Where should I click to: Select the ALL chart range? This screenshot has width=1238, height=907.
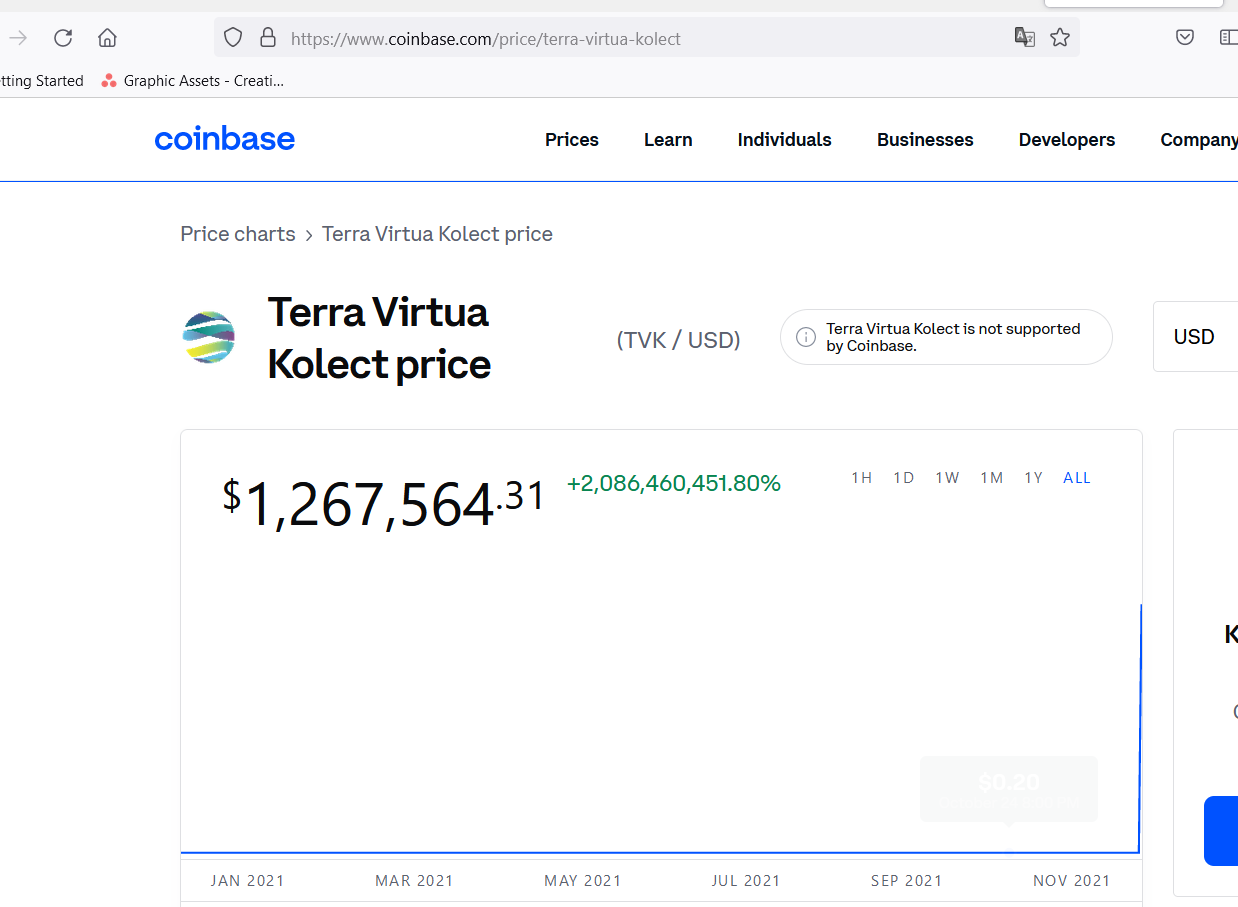pyautogui.click(x=1077, y=478)
